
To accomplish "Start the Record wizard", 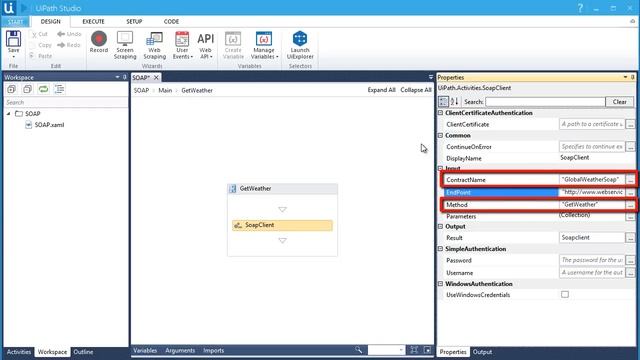I will tap(99, 42).
